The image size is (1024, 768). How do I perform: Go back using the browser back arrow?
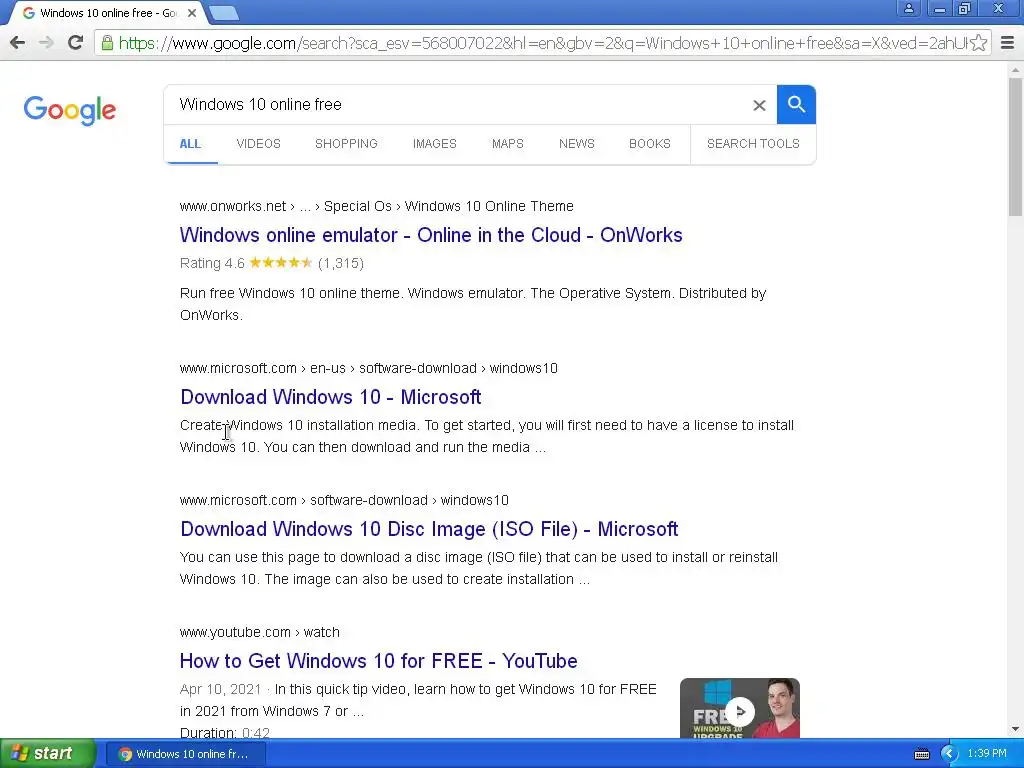(x=18, y=43)
